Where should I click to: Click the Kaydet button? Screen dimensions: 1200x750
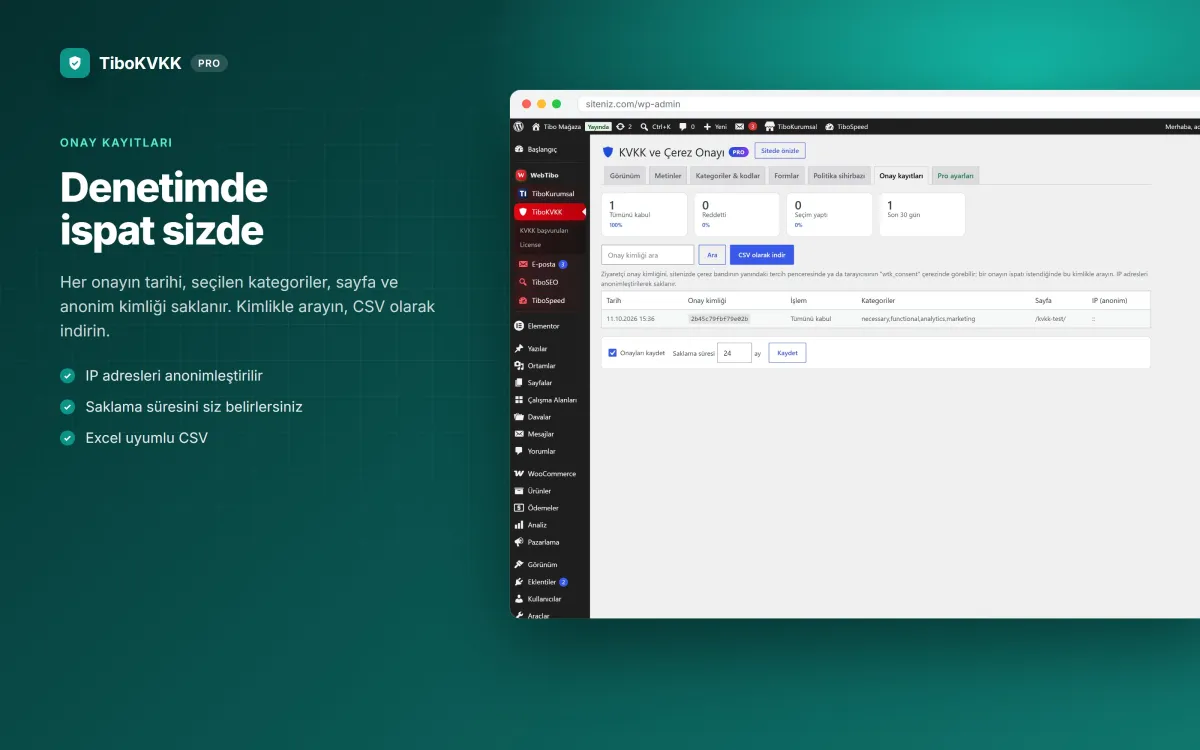point(787,353)
